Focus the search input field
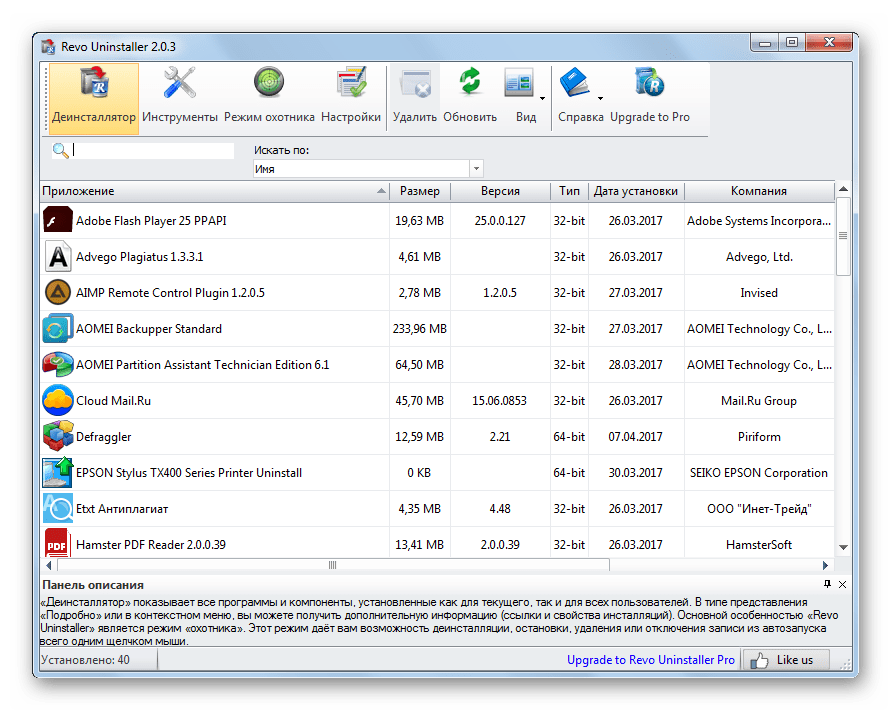This screenshot has height=711, width=892. tap(153, 151)
